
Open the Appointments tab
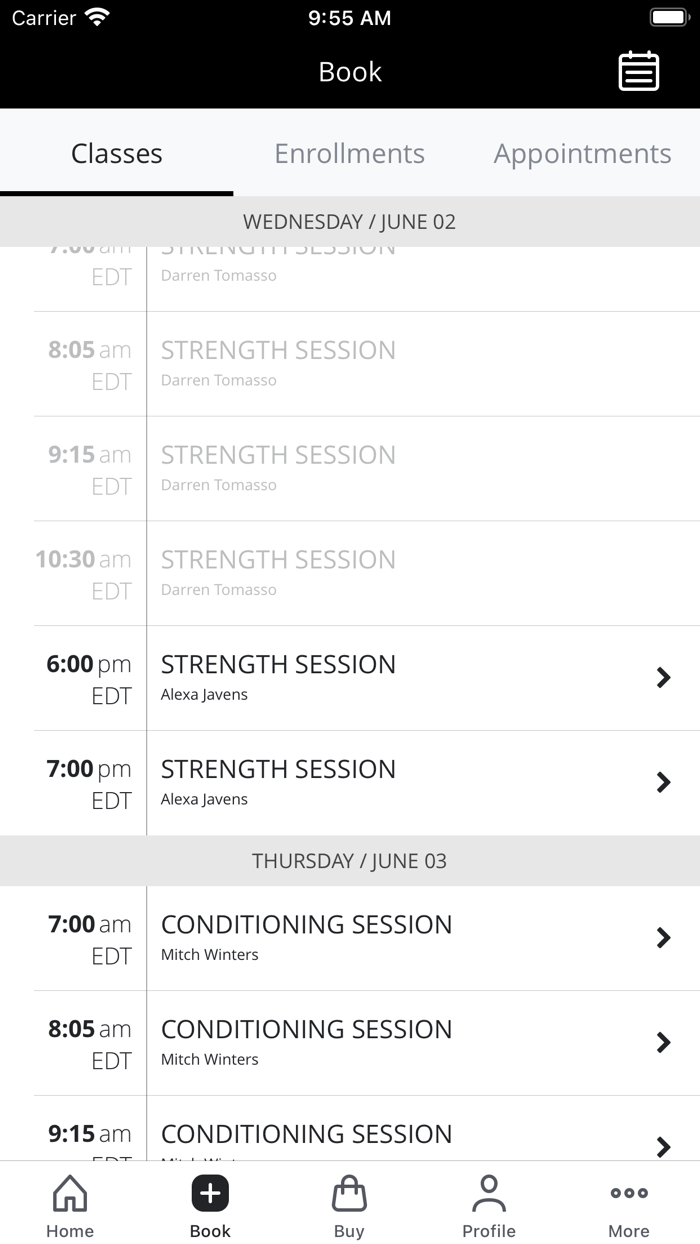582,153
